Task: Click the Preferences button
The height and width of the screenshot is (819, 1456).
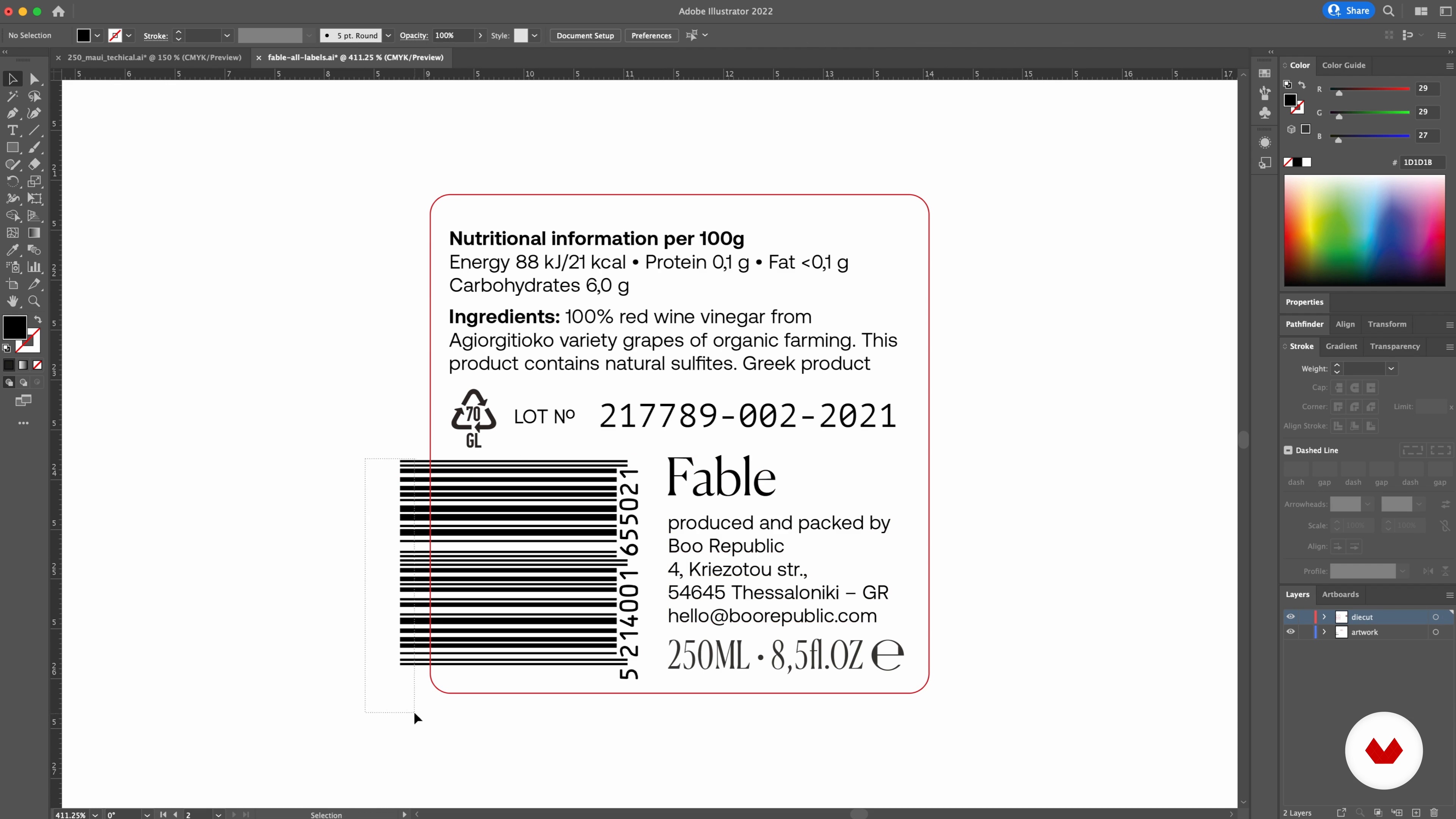Action: pos(651,36)
